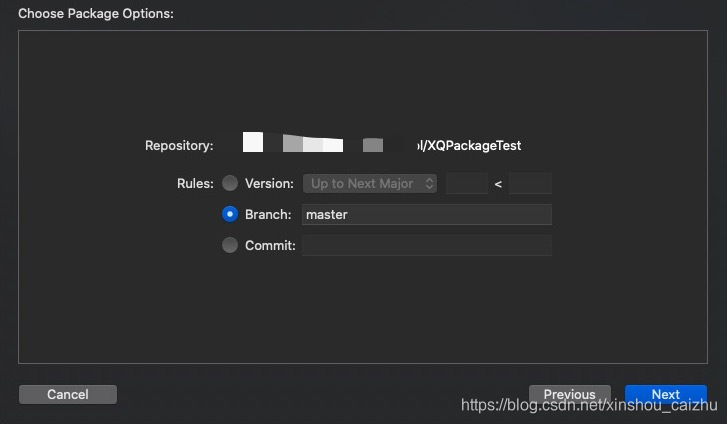Select the Commit rule radio button

230,245
